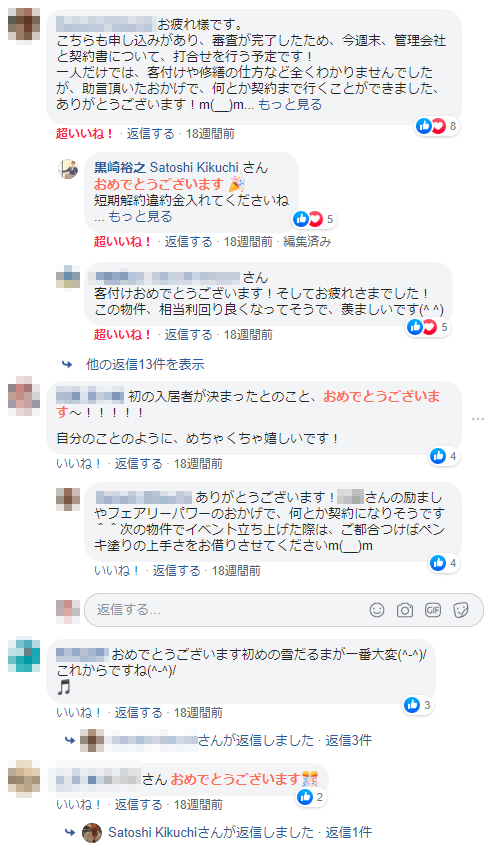Image resolution: width=495 pixels, height=849 pixels.
Task: Open 黒崎裕之's profile picture
Action: [x=68, y=169]
